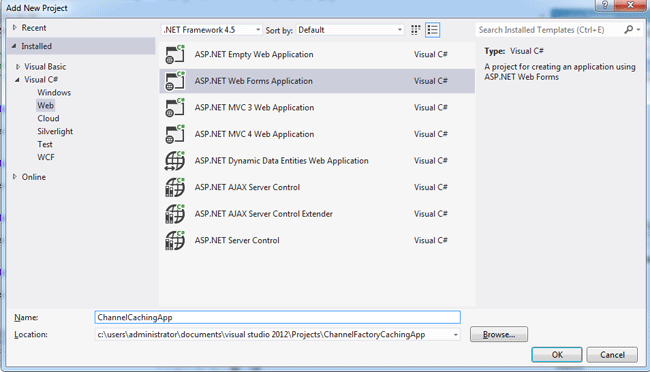This screenshot has height=372, width=650.
Task: Select ASP.NET Web Forms Application text
Action: click(253, 81)
